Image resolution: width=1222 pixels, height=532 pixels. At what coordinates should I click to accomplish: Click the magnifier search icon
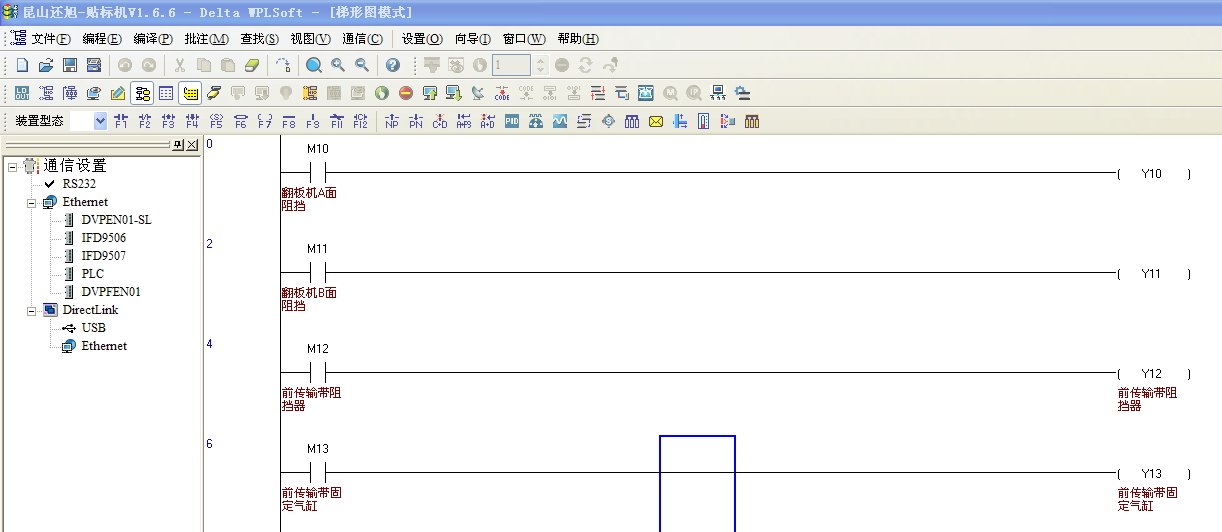314,65
